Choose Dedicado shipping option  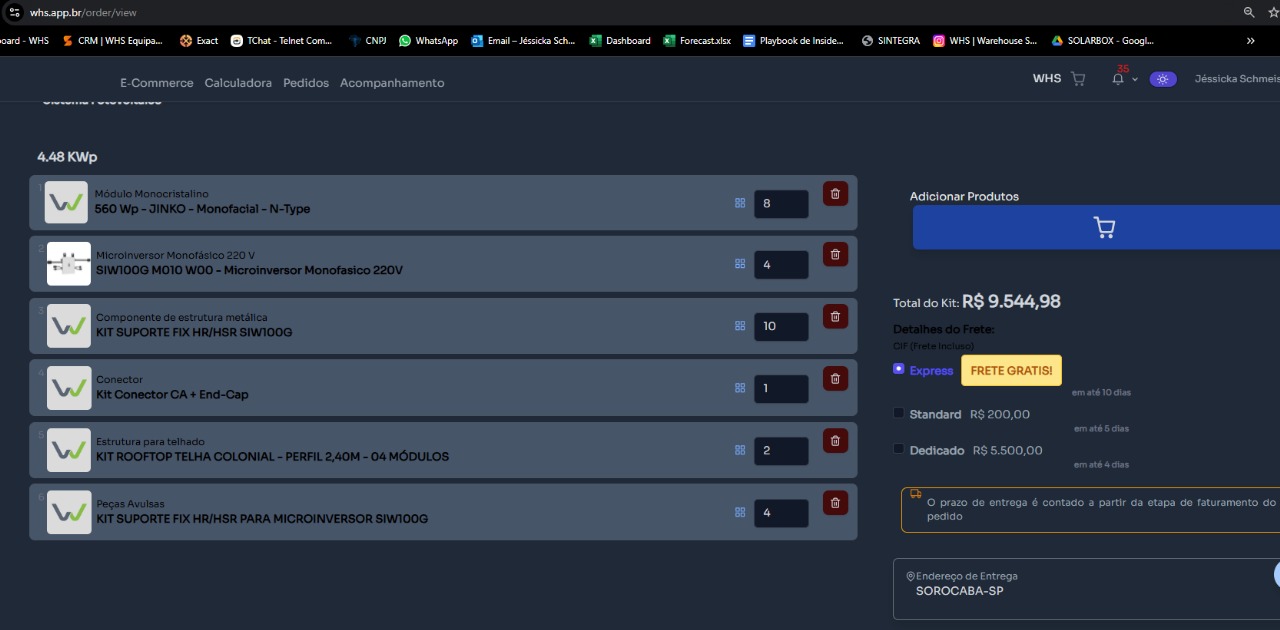tap(899, 449)
